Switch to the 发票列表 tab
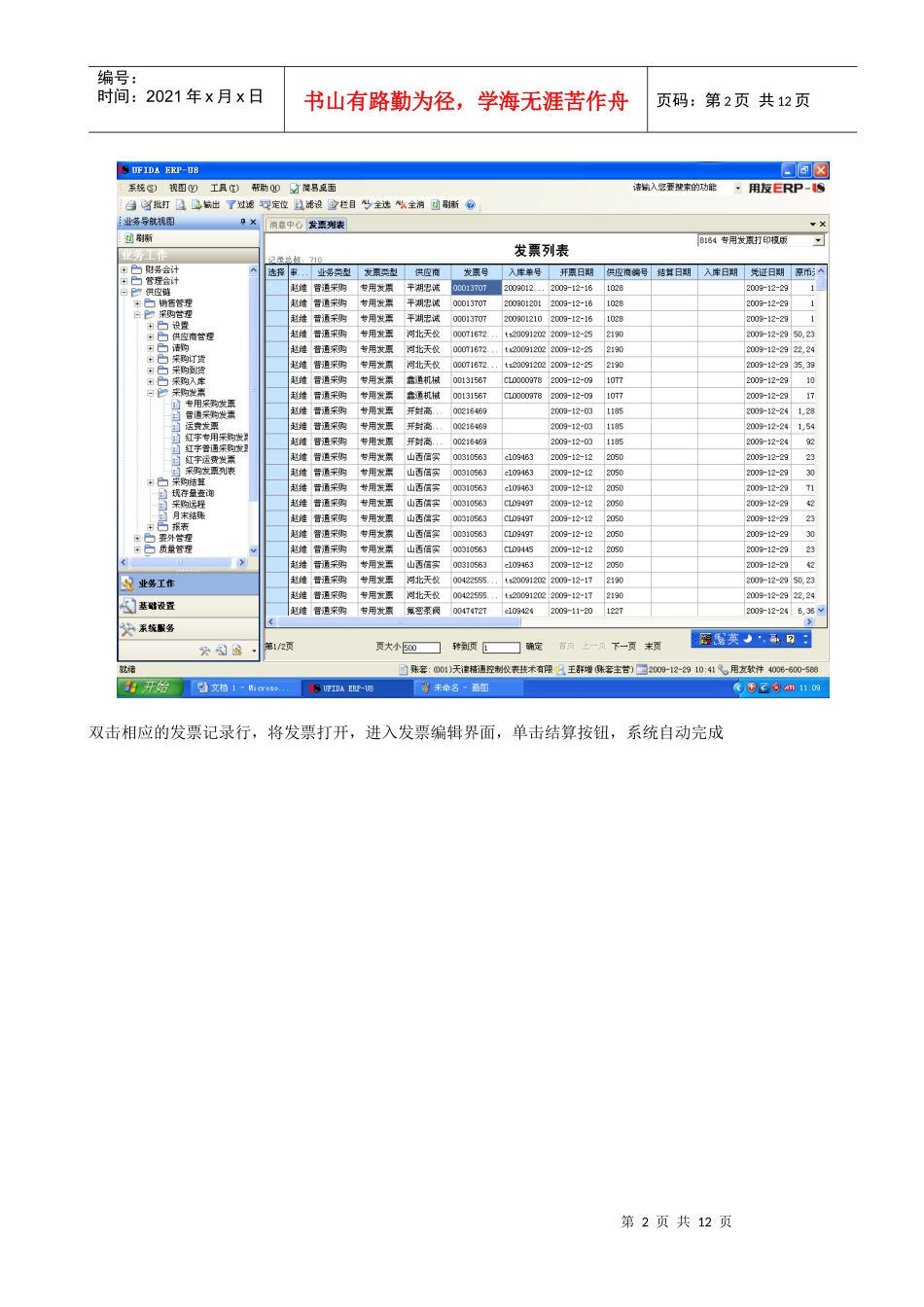Image resolution: width=924 pixels, height=1307 pixels. pos(327,225)
